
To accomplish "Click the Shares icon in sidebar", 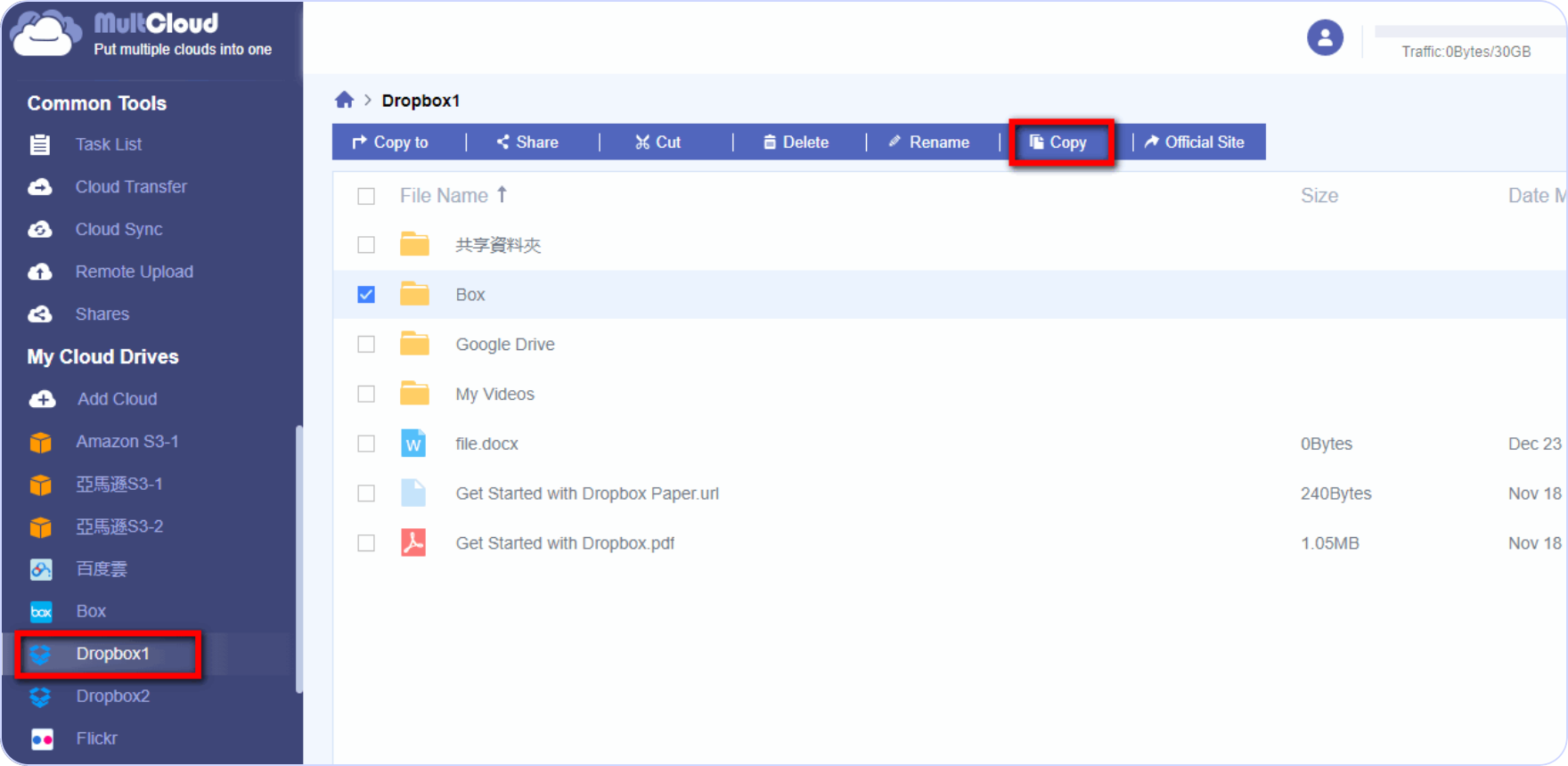I will 40,314.
